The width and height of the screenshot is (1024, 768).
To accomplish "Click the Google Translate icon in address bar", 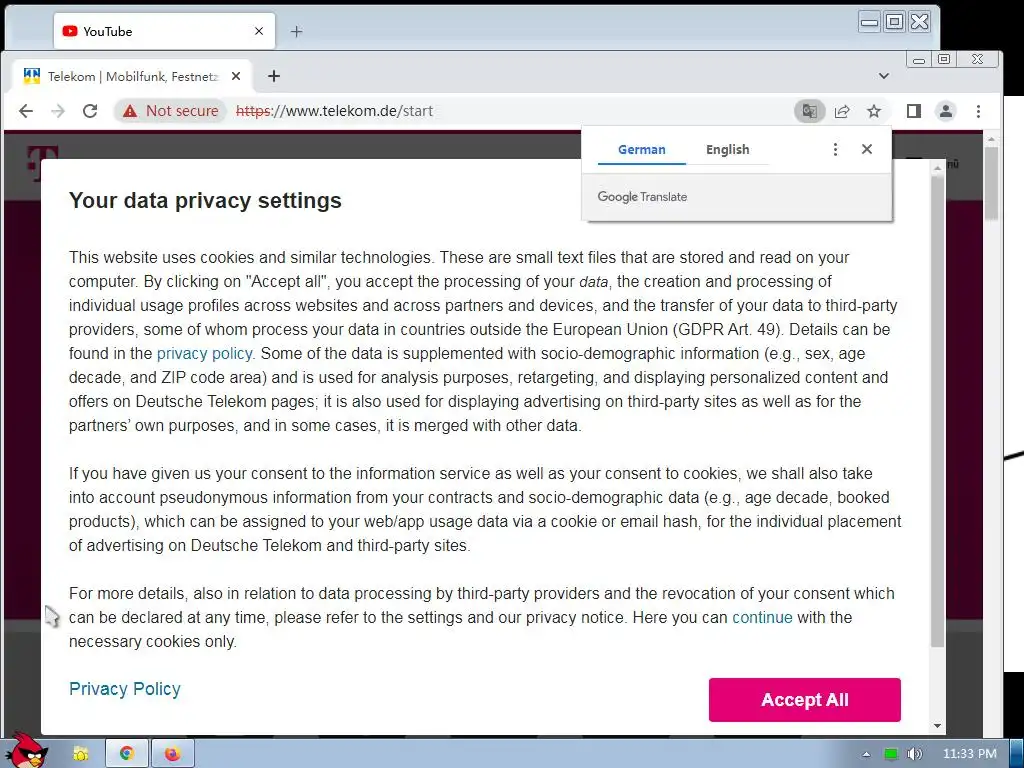I will [x=809, y=111].
